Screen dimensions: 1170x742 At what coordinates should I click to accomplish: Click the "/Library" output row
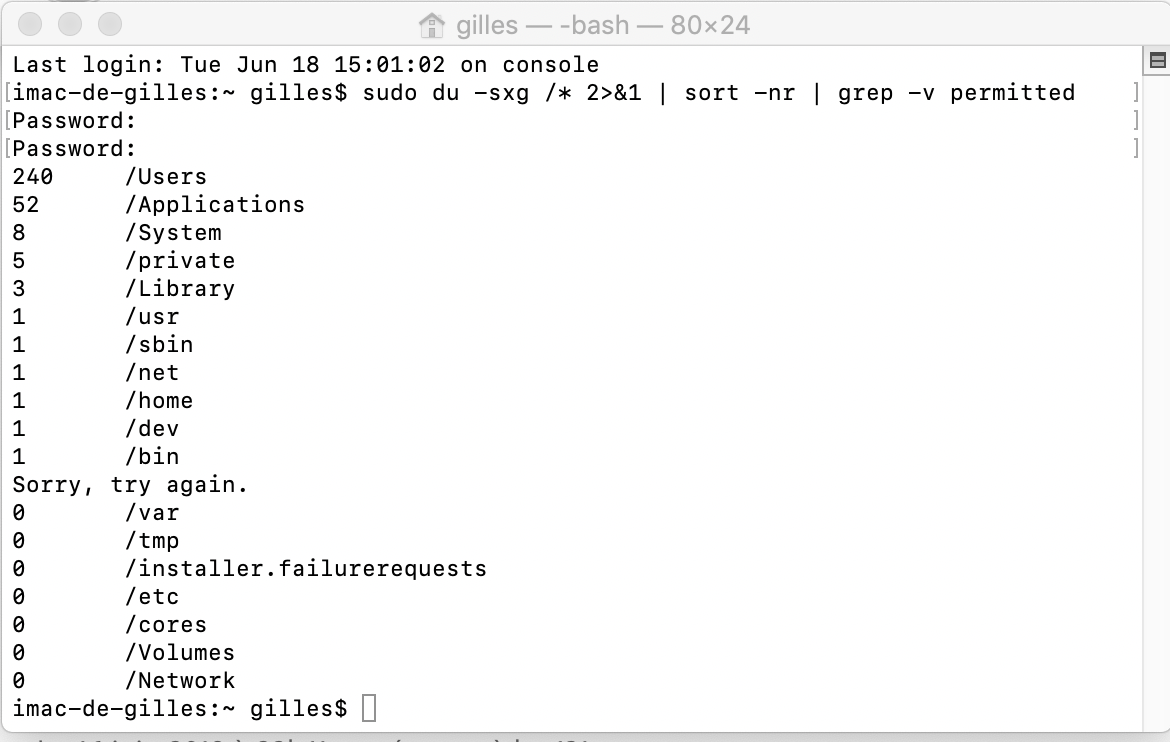tap(180, 289)
